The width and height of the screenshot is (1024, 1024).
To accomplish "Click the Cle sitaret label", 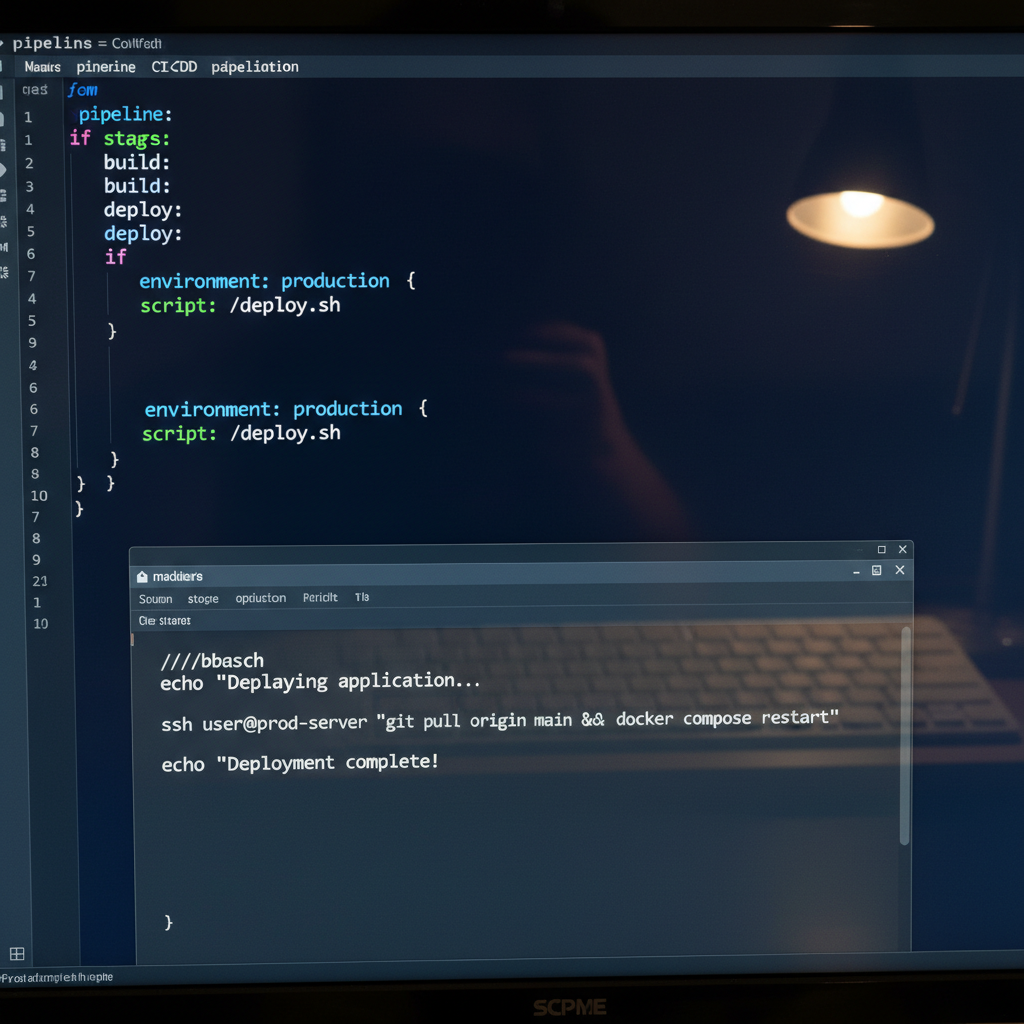I will pyautogui.click(x=165, y=621).
